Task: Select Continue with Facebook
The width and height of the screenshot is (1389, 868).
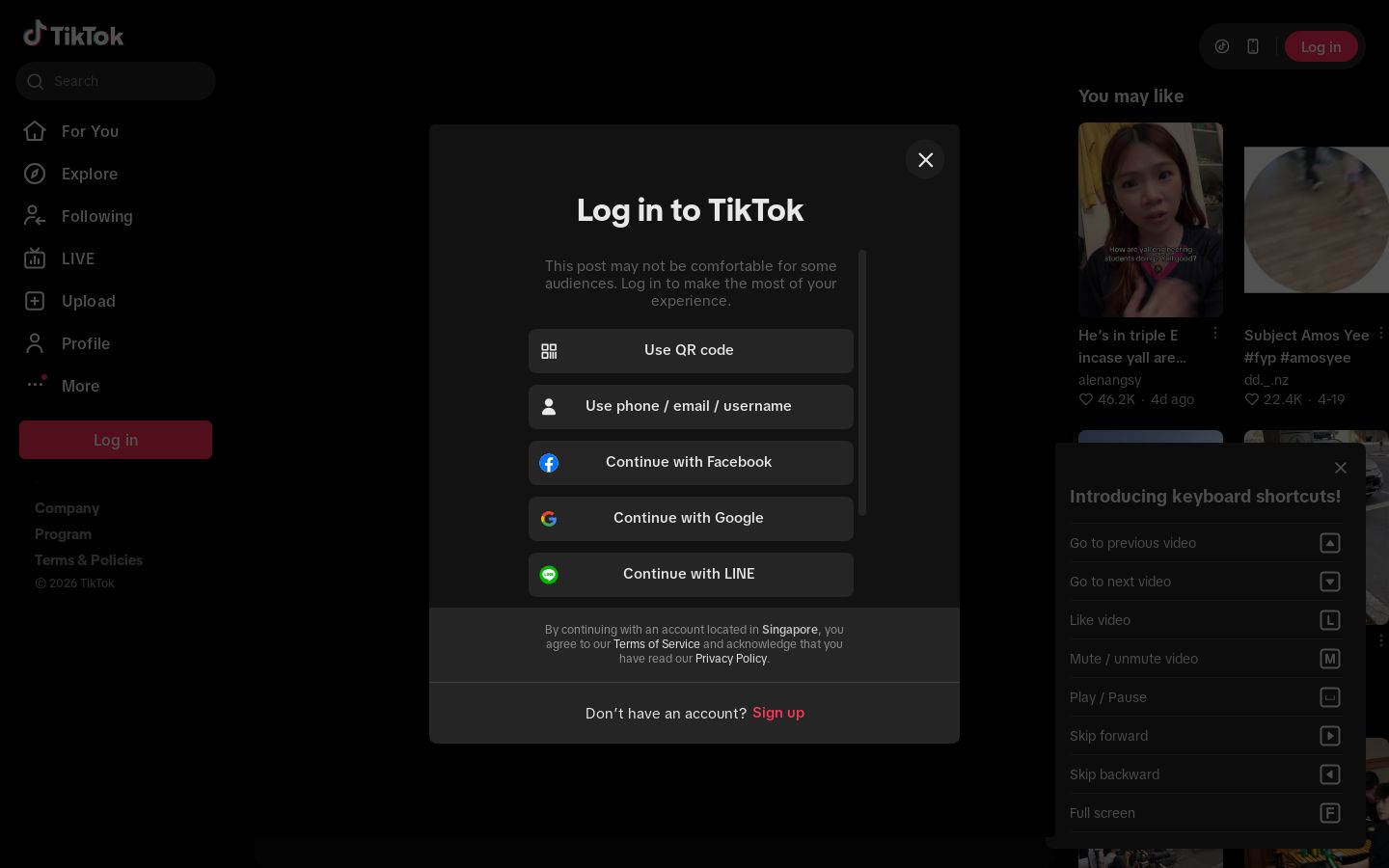Action: click(691, 463)
